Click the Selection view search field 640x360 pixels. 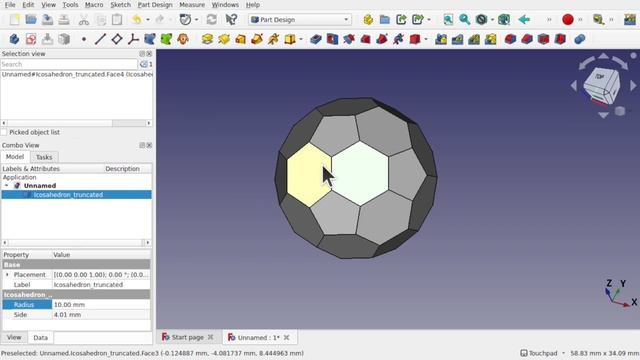pos(69,64)
